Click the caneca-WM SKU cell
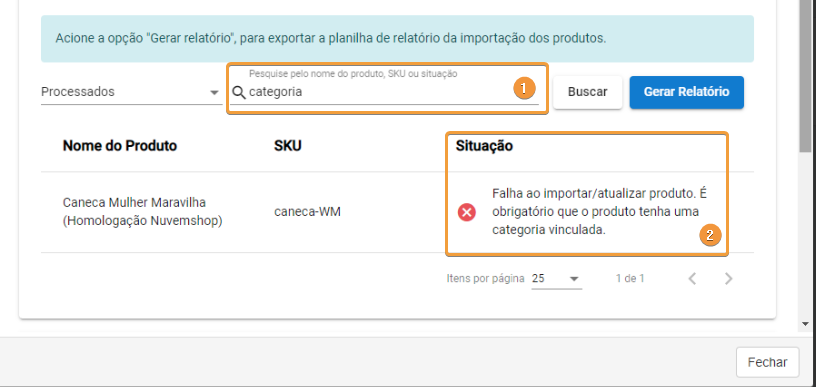Image resolution: width=816 pixels, height=387 pixels. 308,212
